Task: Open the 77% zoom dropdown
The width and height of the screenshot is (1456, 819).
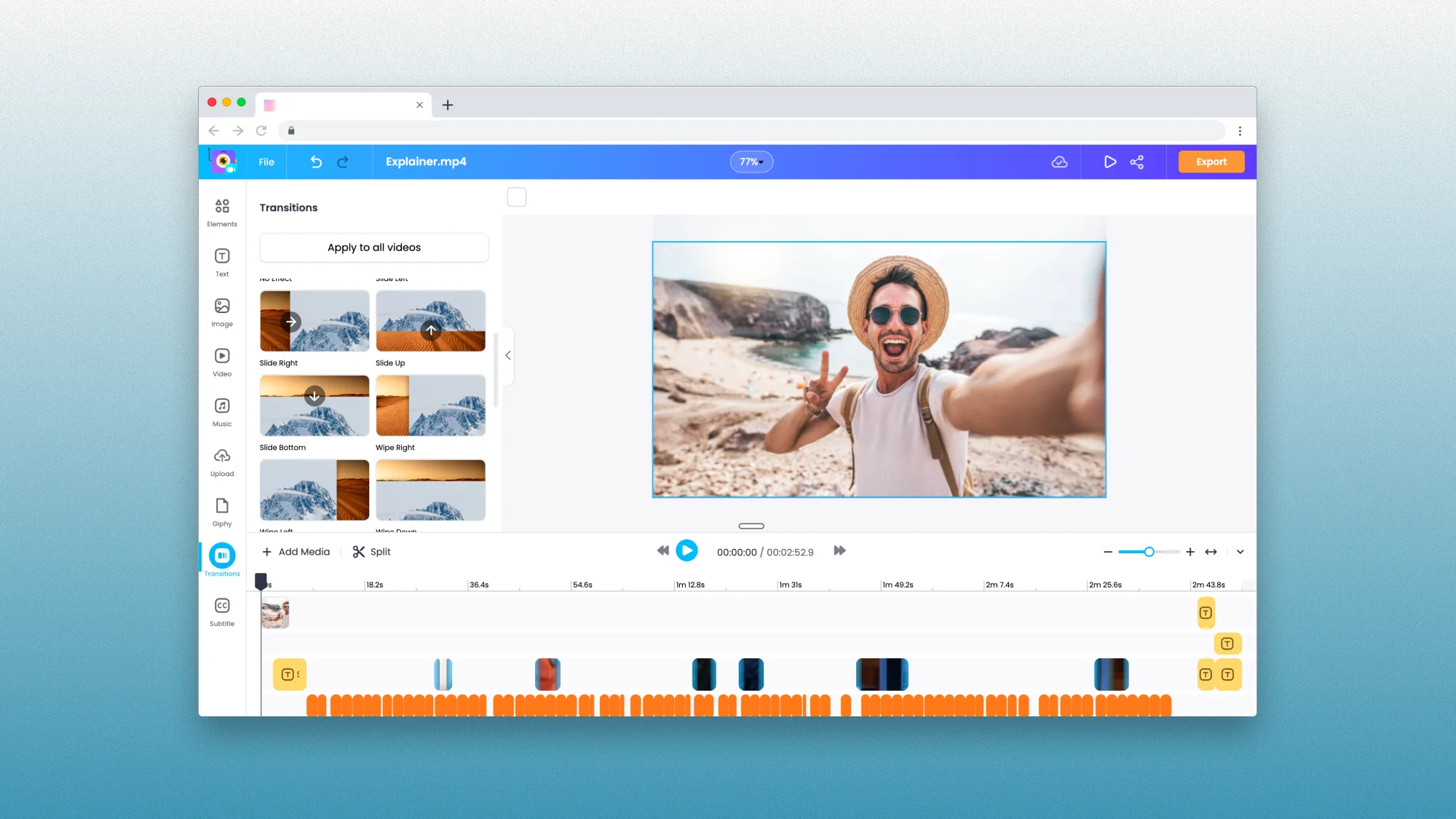Action: pyautogui.click(x=751, y=162)
